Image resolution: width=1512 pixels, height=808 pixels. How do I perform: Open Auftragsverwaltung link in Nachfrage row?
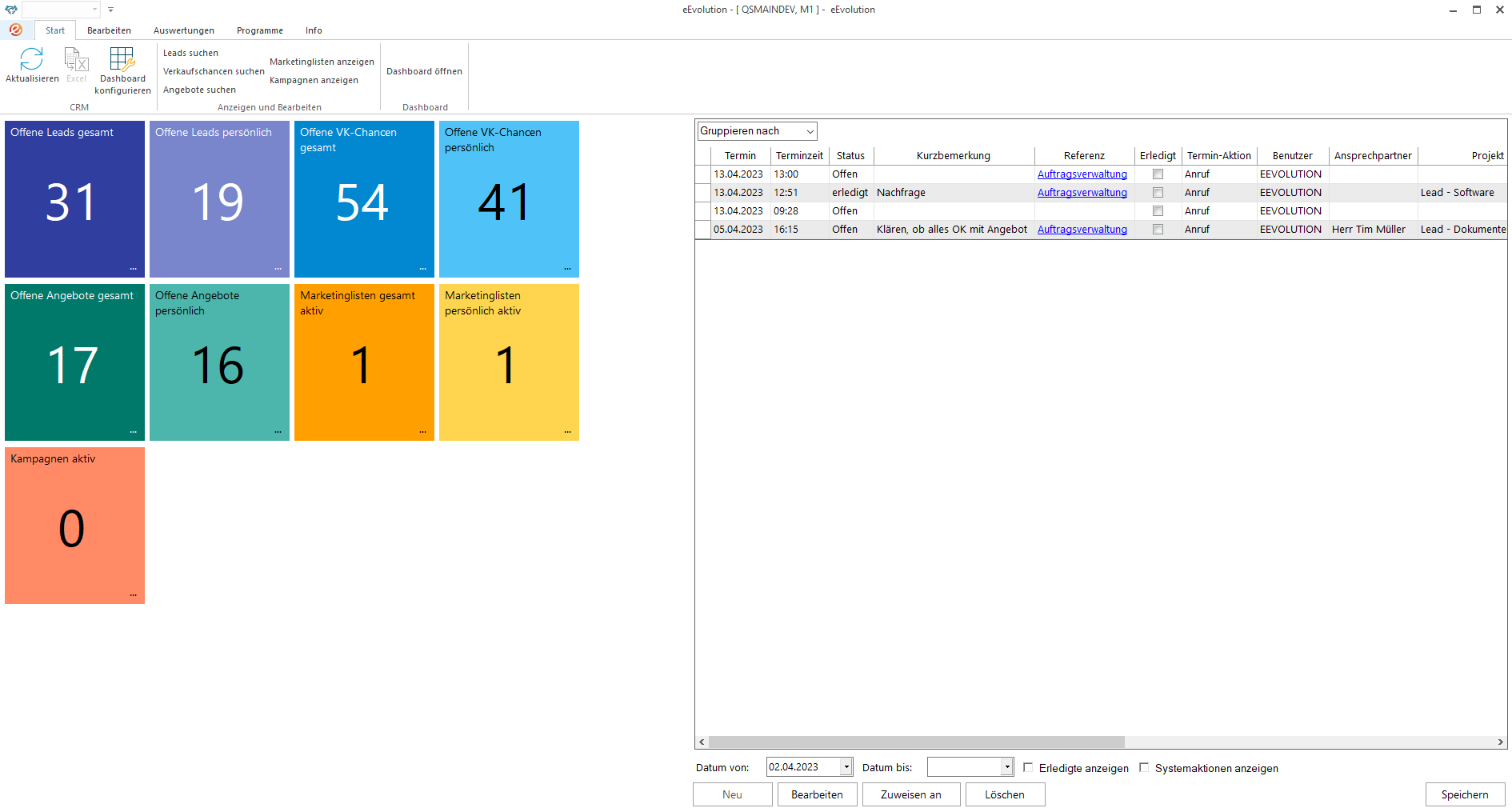tap(1082, 193)
